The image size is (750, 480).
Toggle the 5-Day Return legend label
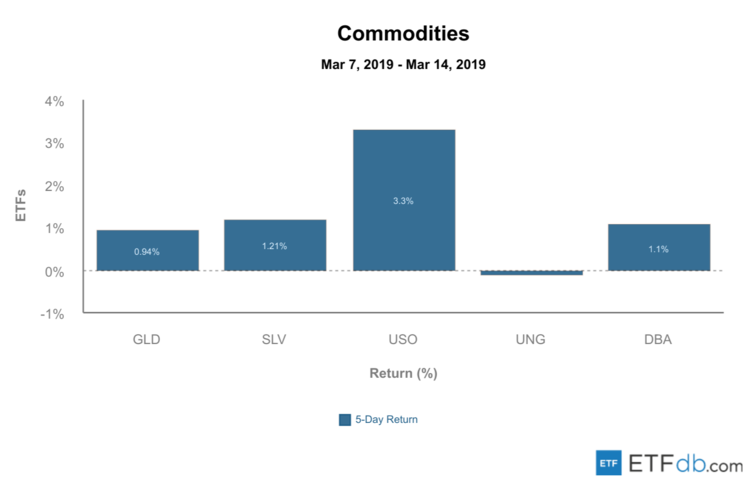pyautogui.click(x=386, y=420)
